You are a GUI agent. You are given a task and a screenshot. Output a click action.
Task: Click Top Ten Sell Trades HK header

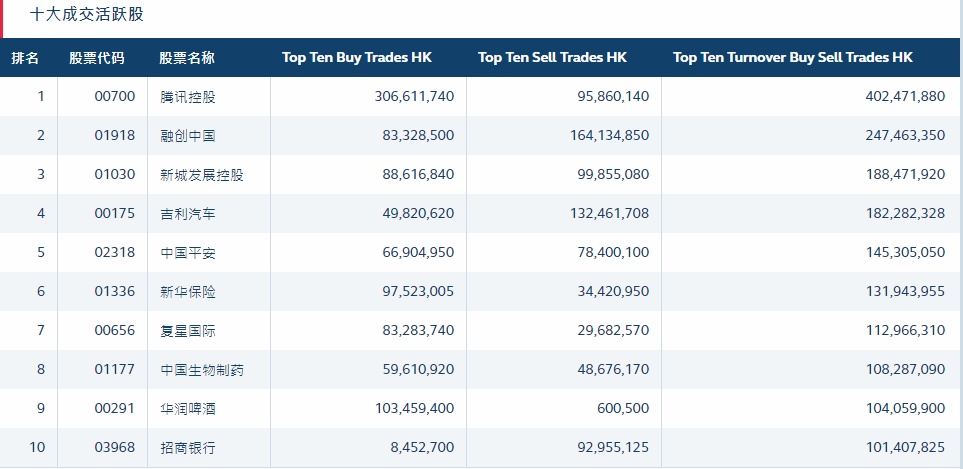[553, 58]
